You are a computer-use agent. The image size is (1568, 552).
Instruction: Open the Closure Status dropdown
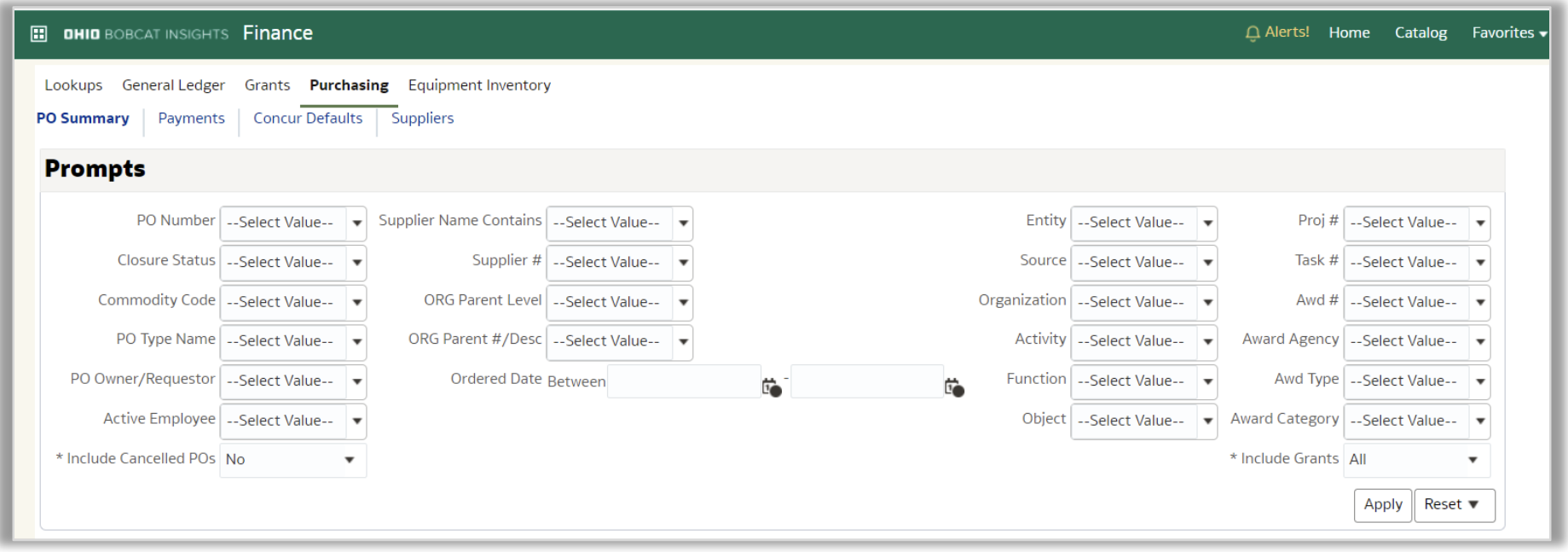point(356,263)
